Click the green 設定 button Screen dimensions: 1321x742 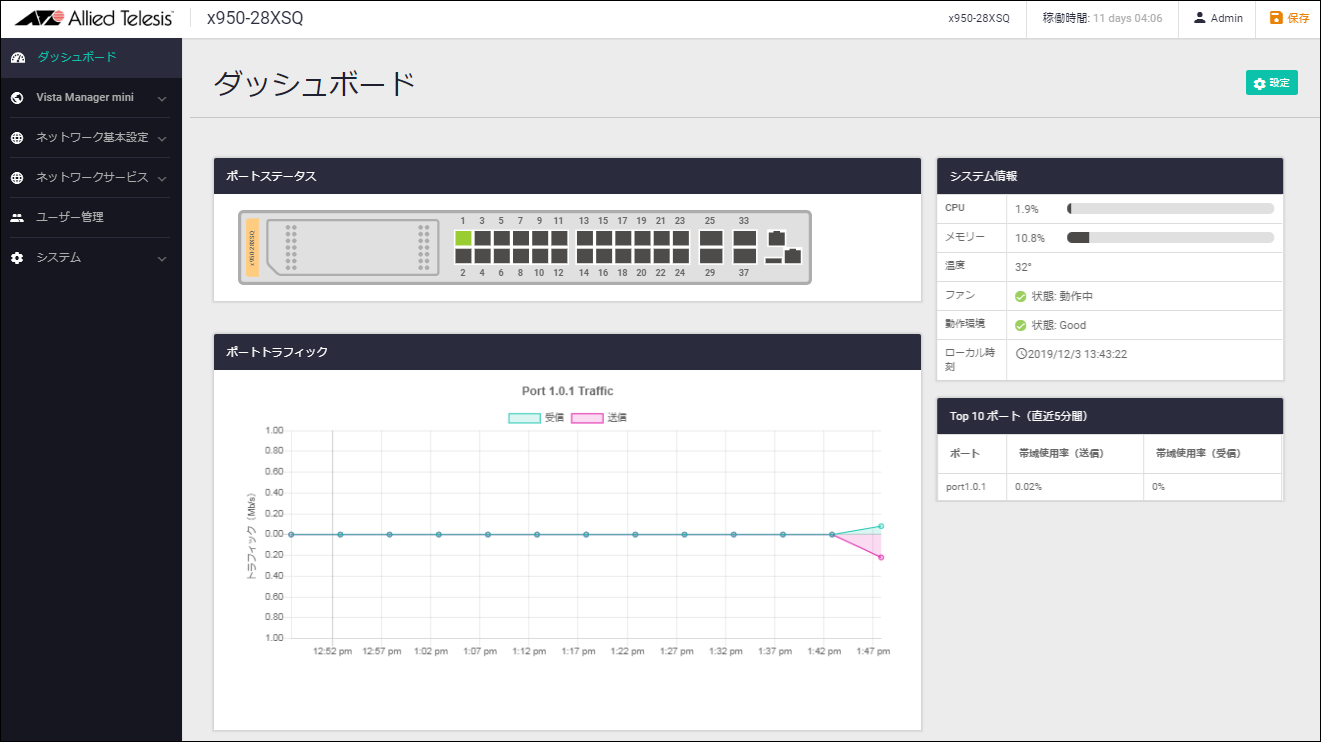click(x=1271, y=83)
